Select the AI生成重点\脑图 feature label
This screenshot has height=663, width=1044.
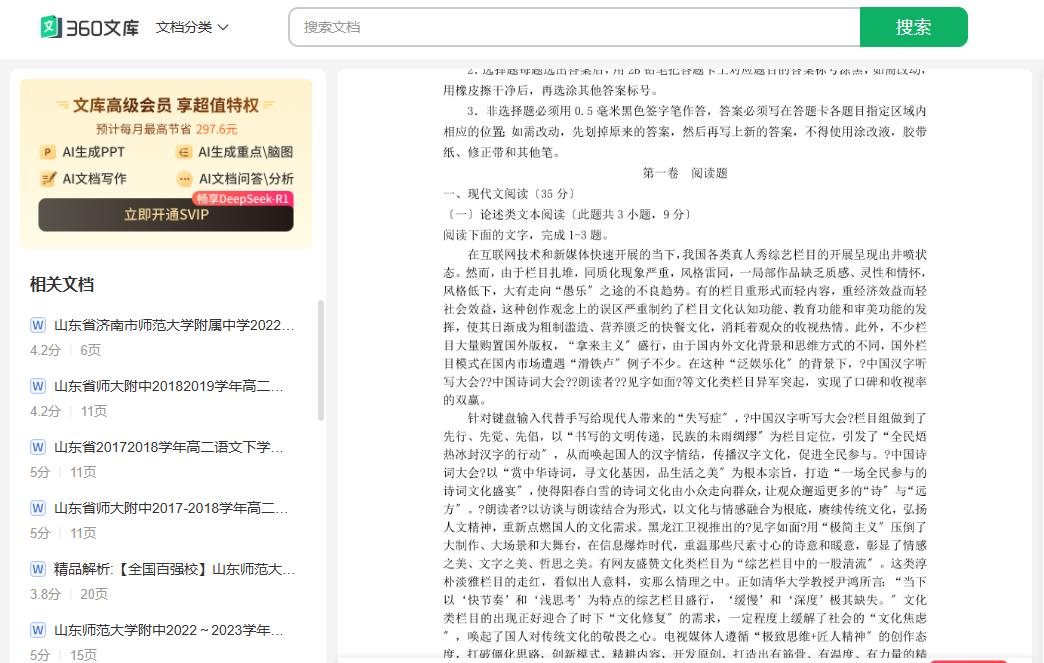246,152
